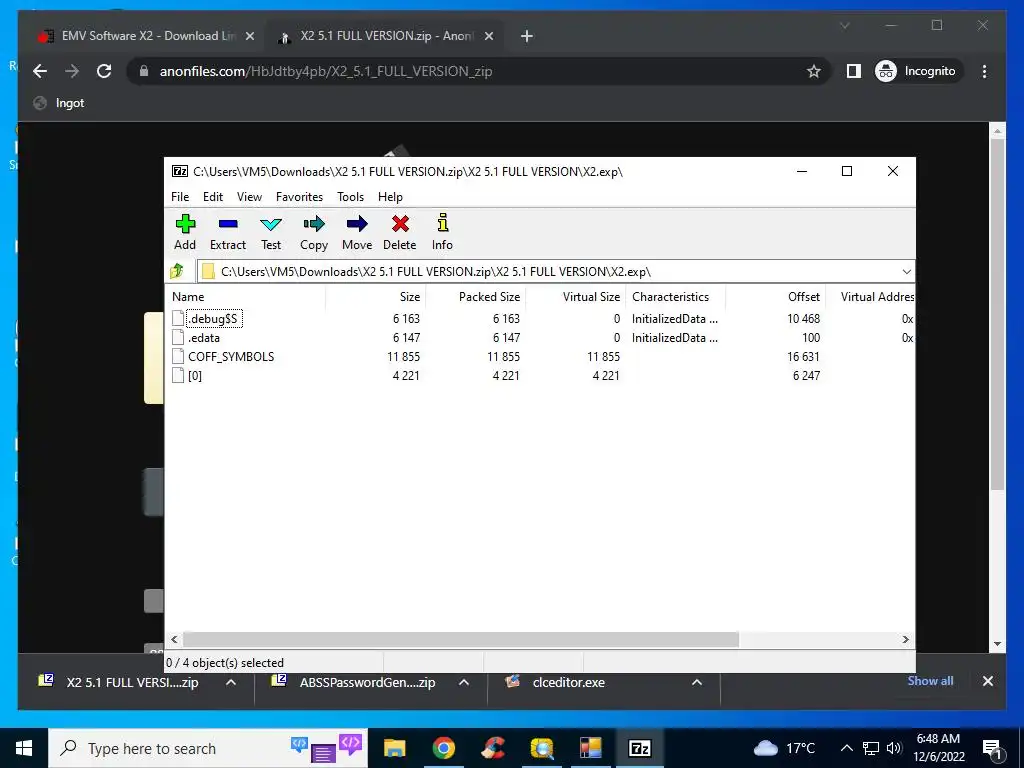1024x768 pixels.
Task: Sort by the Offset column header
Action: point(775,296)
